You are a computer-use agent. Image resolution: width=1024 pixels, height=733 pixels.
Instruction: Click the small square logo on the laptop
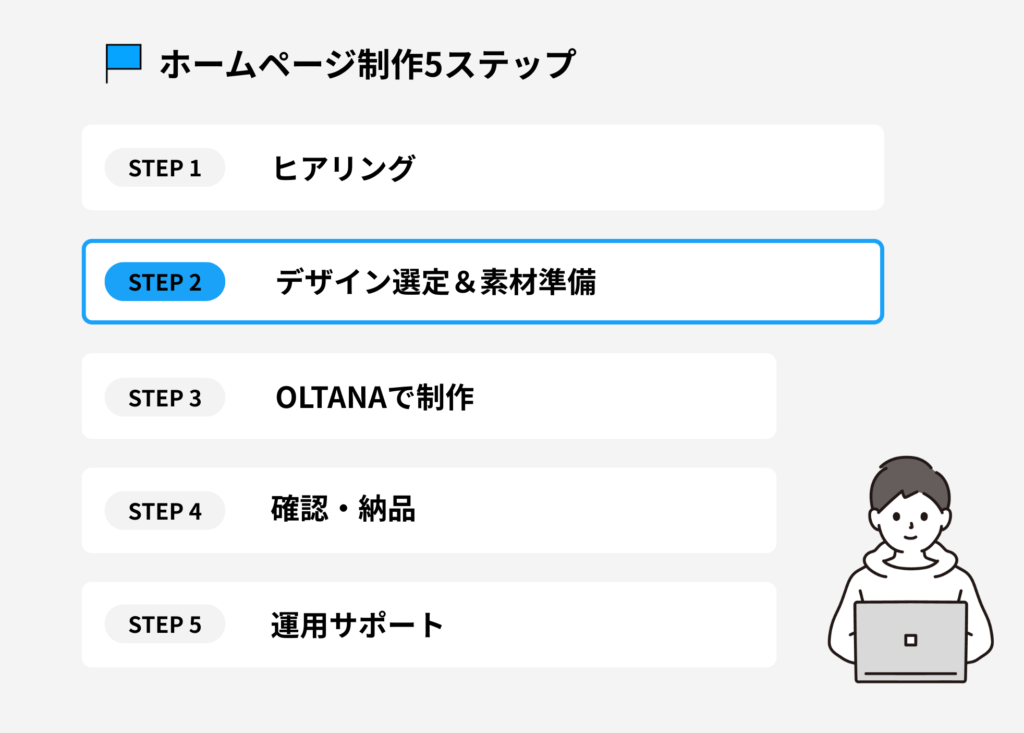(910, 639)
